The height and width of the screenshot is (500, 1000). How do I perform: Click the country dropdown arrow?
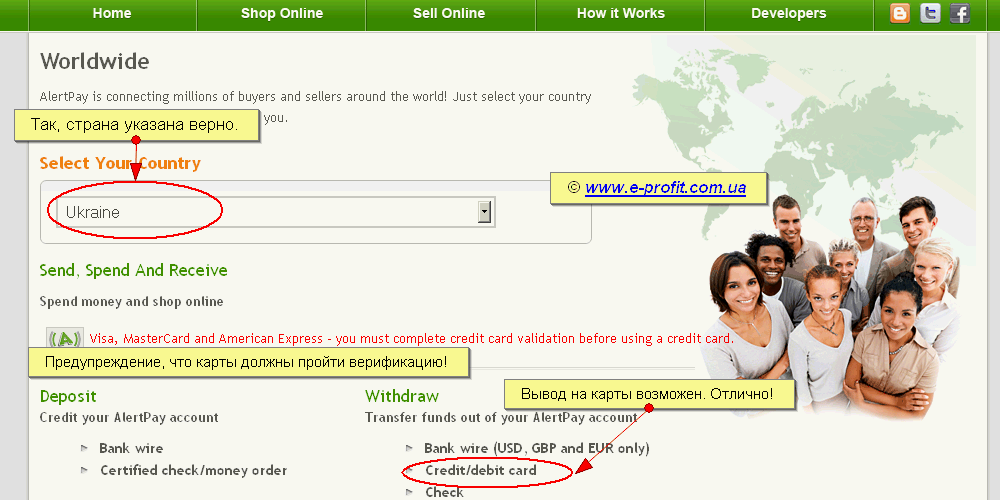tap(485, 212)
